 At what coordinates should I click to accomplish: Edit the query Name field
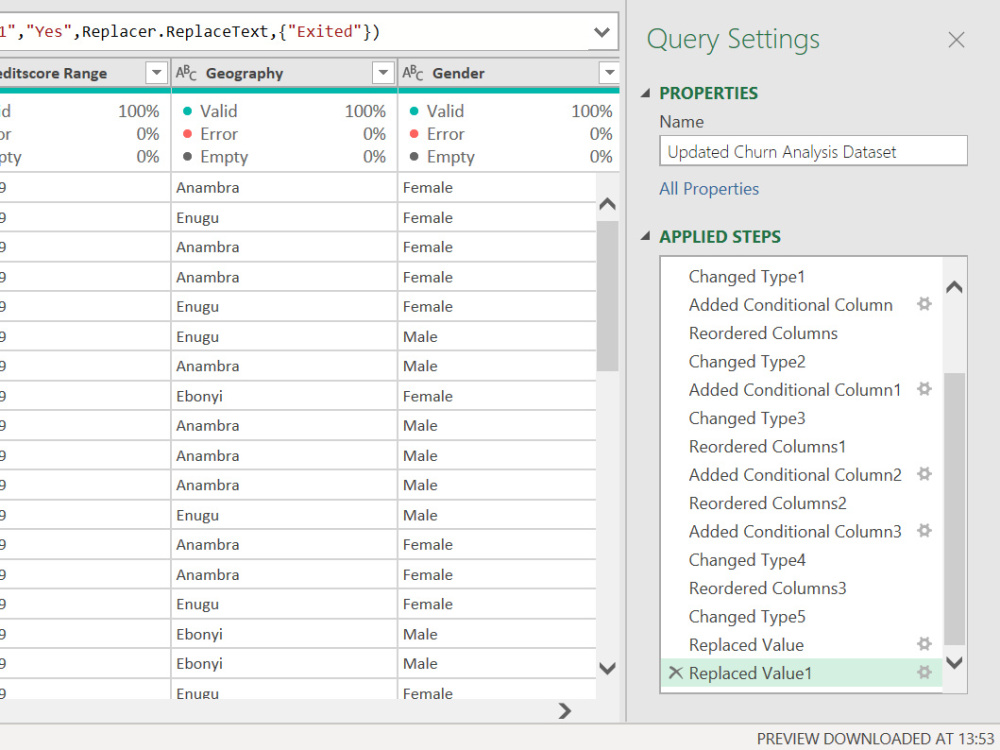tap(813, 151)
